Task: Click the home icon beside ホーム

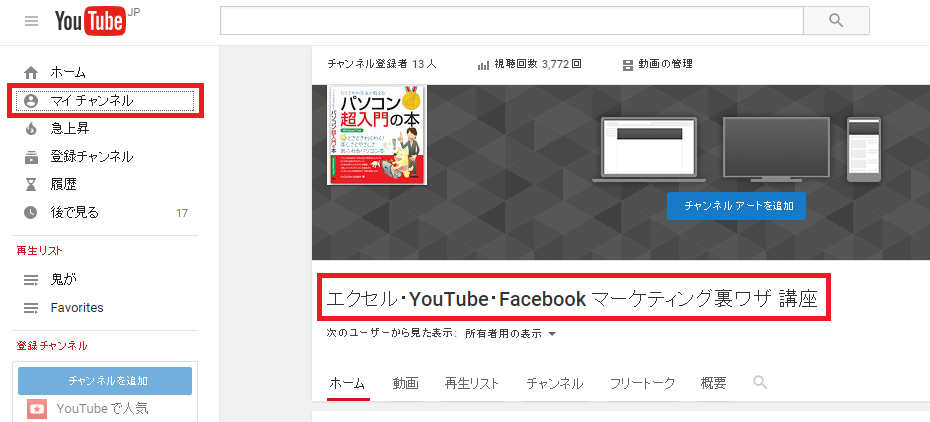Action: (x=30, y=73)
